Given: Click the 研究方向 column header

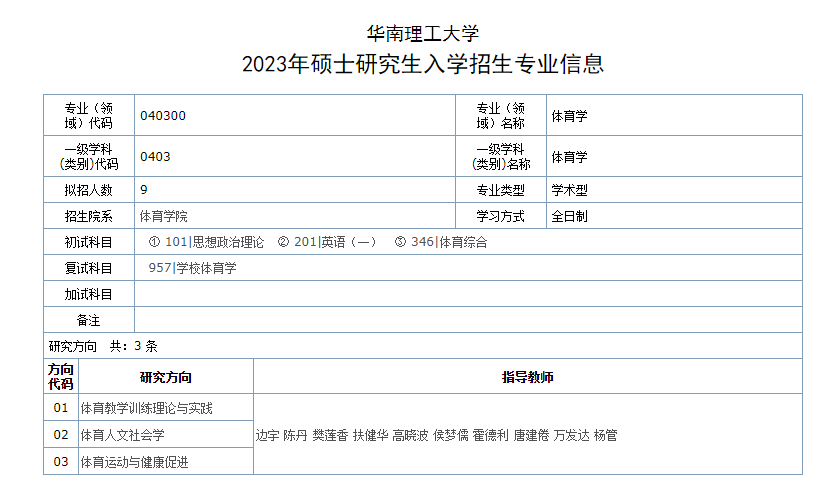Looking at the screenshot, I should (166, 377).
